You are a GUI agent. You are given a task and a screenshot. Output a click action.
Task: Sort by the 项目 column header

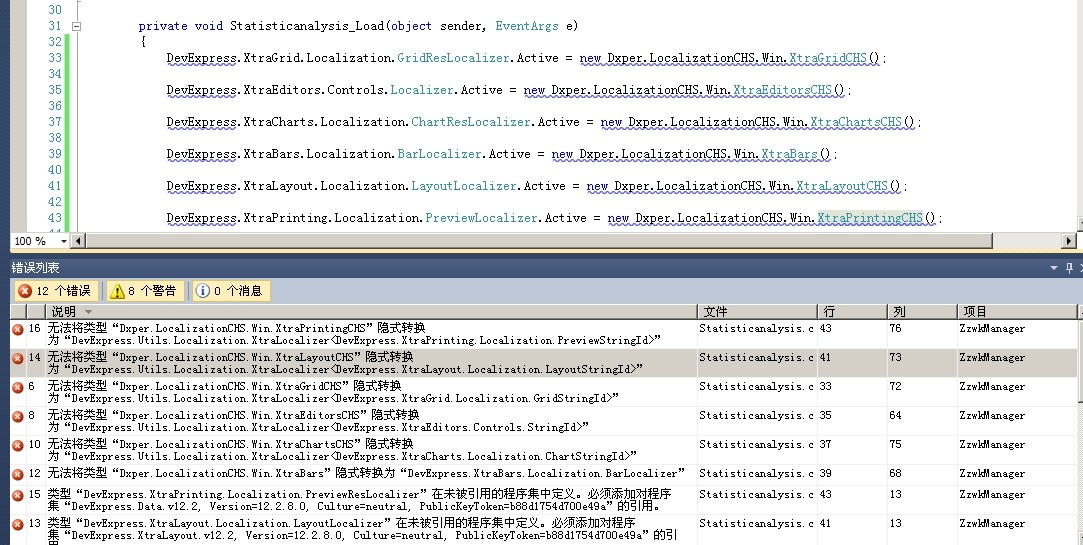click(1018, 312)
